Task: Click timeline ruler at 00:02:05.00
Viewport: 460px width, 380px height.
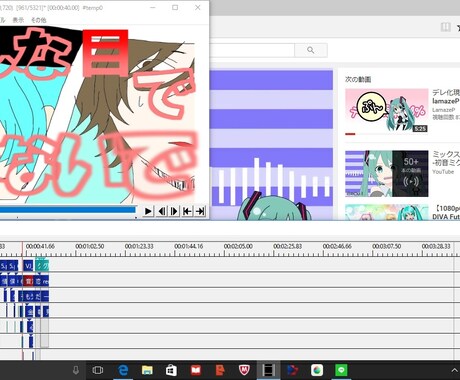Action: [x=238, y=246]
